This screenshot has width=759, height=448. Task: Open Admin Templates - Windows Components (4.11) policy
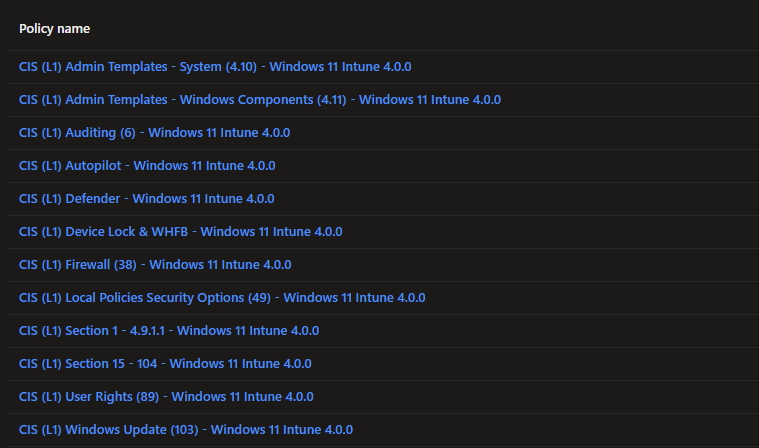coord(260,100)
